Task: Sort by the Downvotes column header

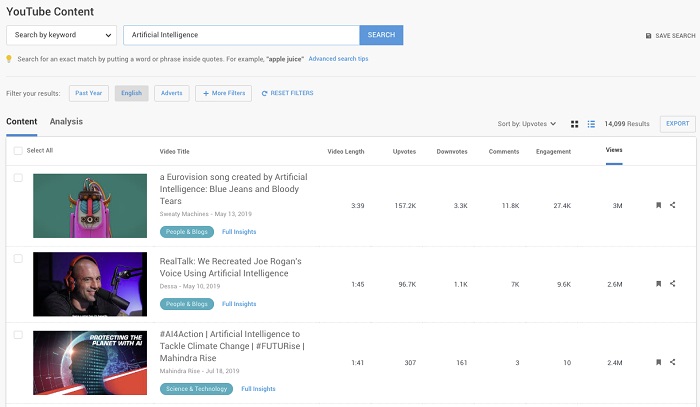Action: [452, 152]
